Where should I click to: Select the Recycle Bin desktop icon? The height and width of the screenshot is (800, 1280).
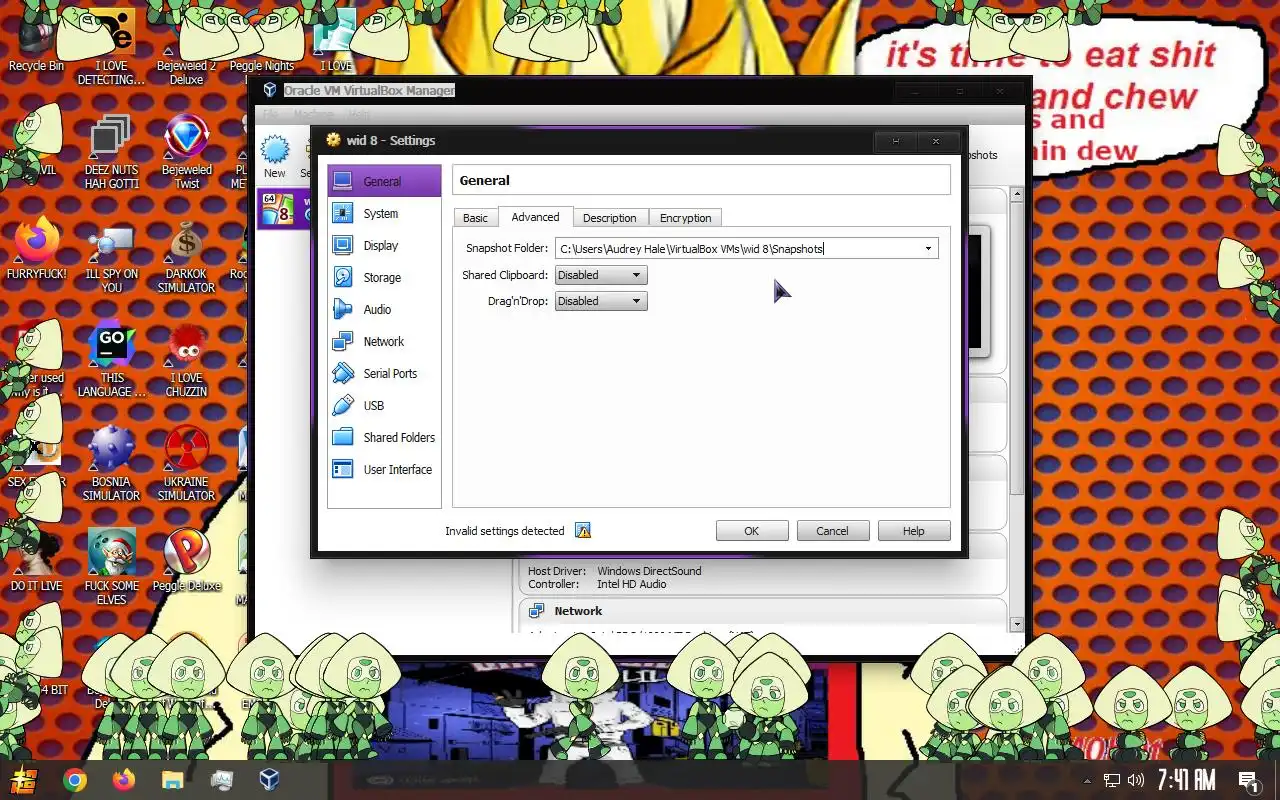pyautogui.click(x=36, y=40)
